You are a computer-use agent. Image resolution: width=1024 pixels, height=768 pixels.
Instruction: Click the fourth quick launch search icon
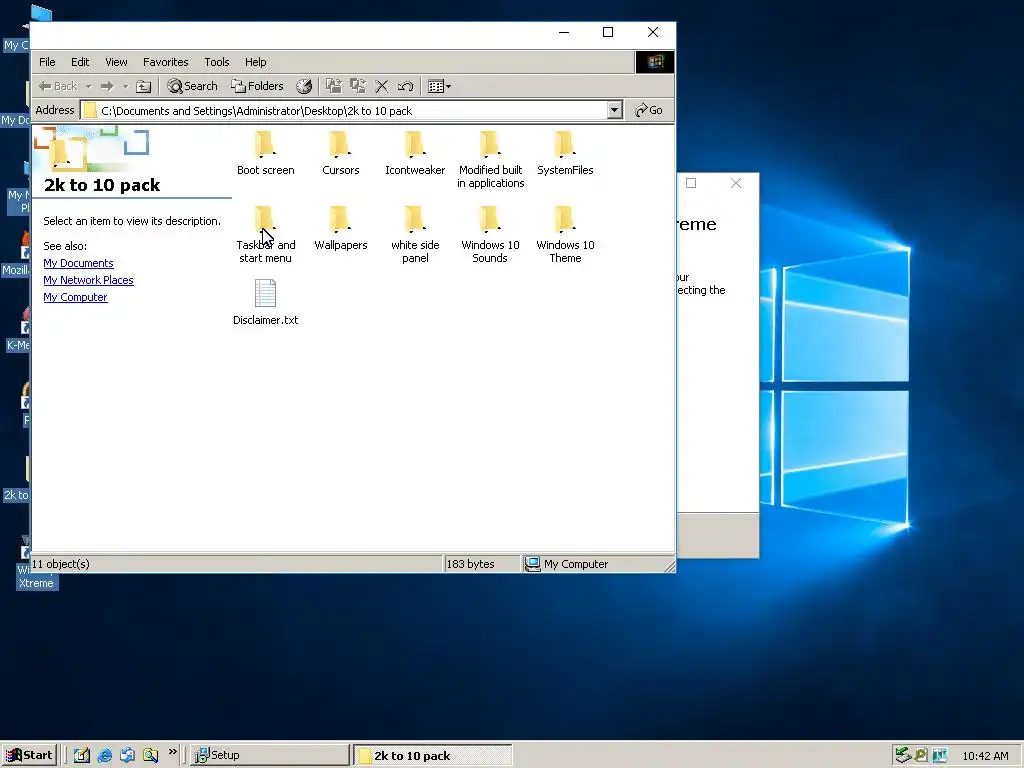tap(151, 755)
